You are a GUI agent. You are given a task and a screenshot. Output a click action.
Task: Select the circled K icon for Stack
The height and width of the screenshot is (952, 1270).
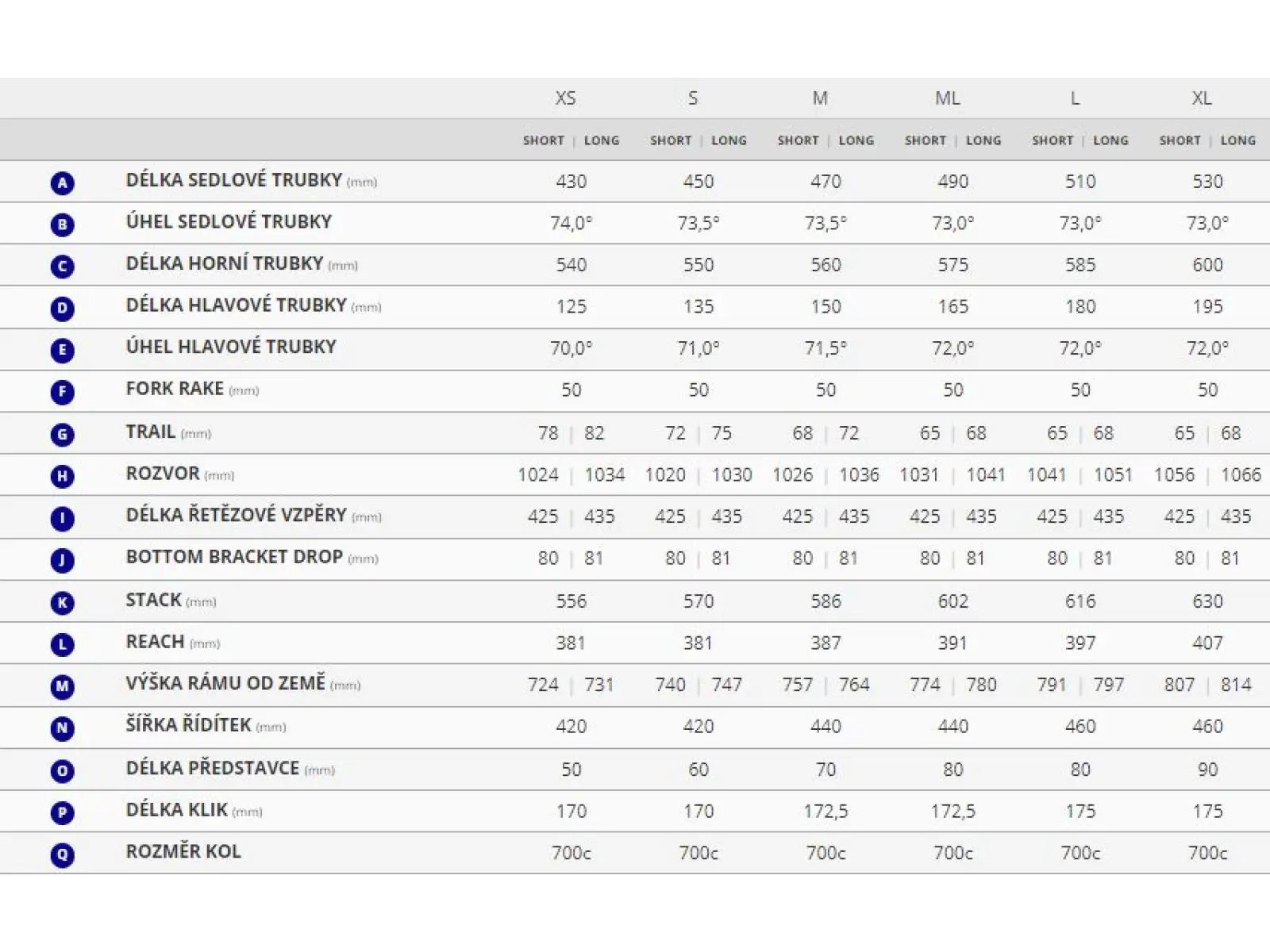[x=62, y=602]
